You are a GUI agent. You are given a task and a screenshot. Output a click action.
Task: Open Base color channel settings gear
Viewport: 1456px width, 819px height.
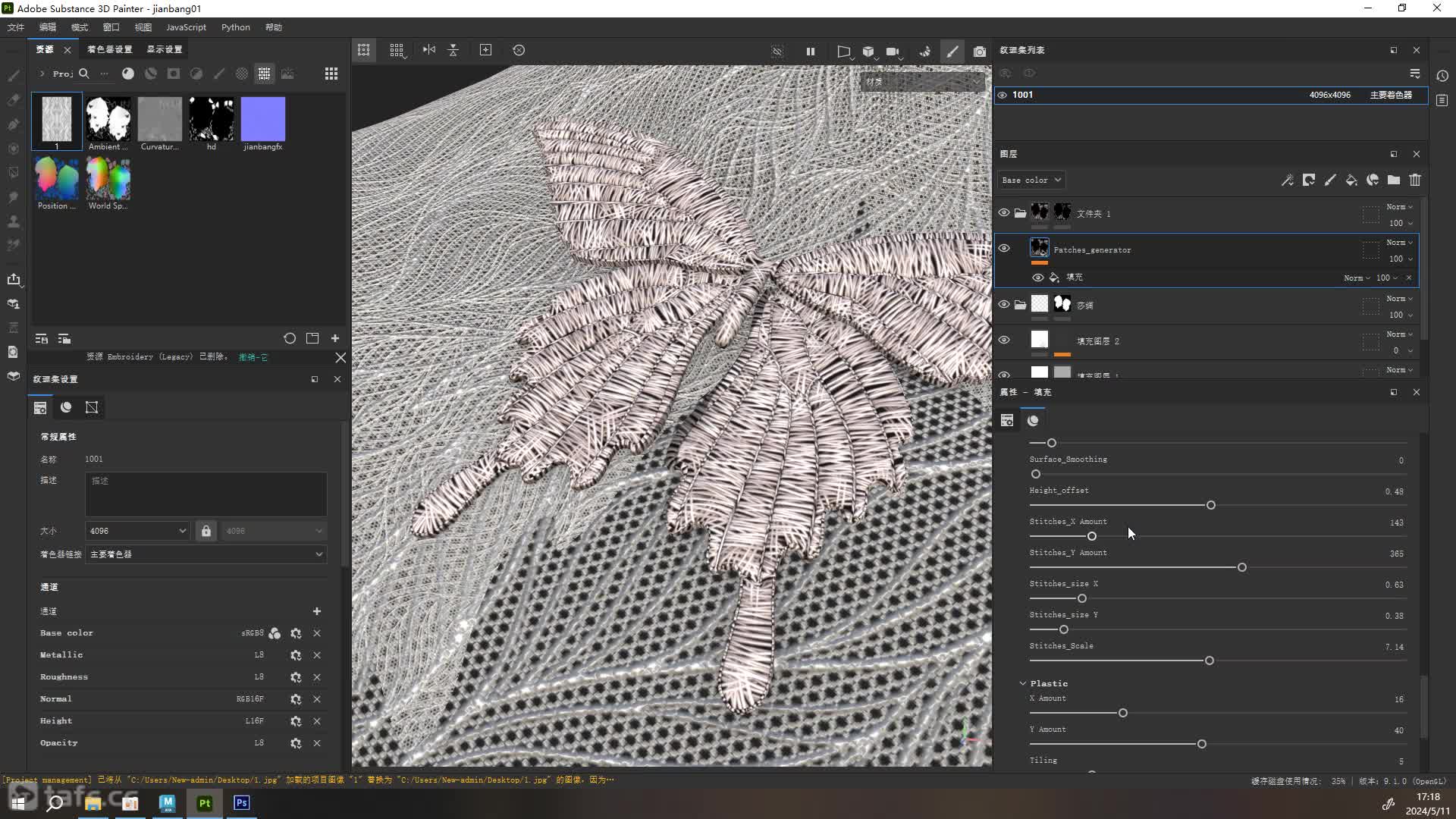296,633
